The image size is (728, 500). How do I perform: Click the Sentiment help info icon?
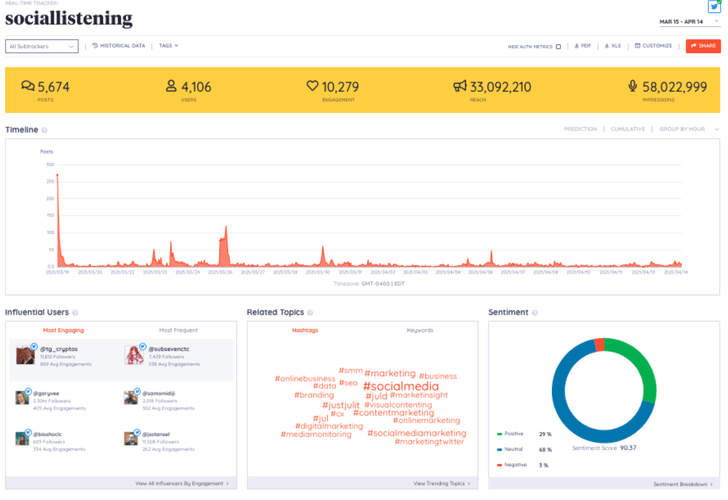[x=535, y=313]
